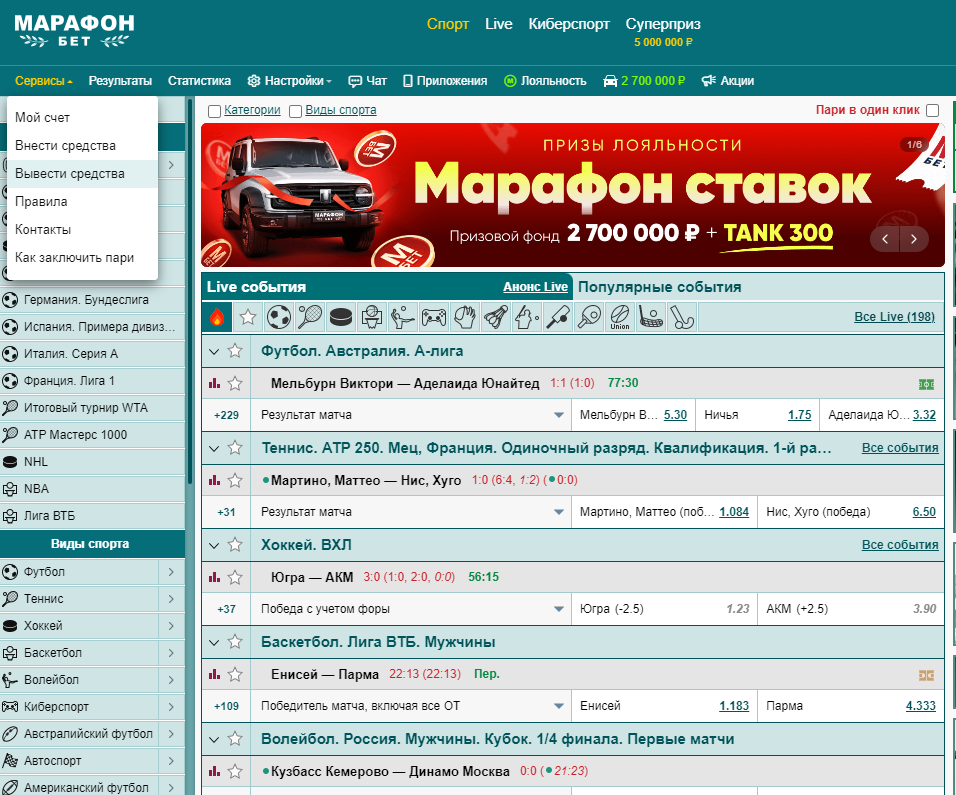Show pitch tracker for Мельбурн Виктори match
Image resolution: width=956 pixels, height=795 pixels.
[926, 384]
